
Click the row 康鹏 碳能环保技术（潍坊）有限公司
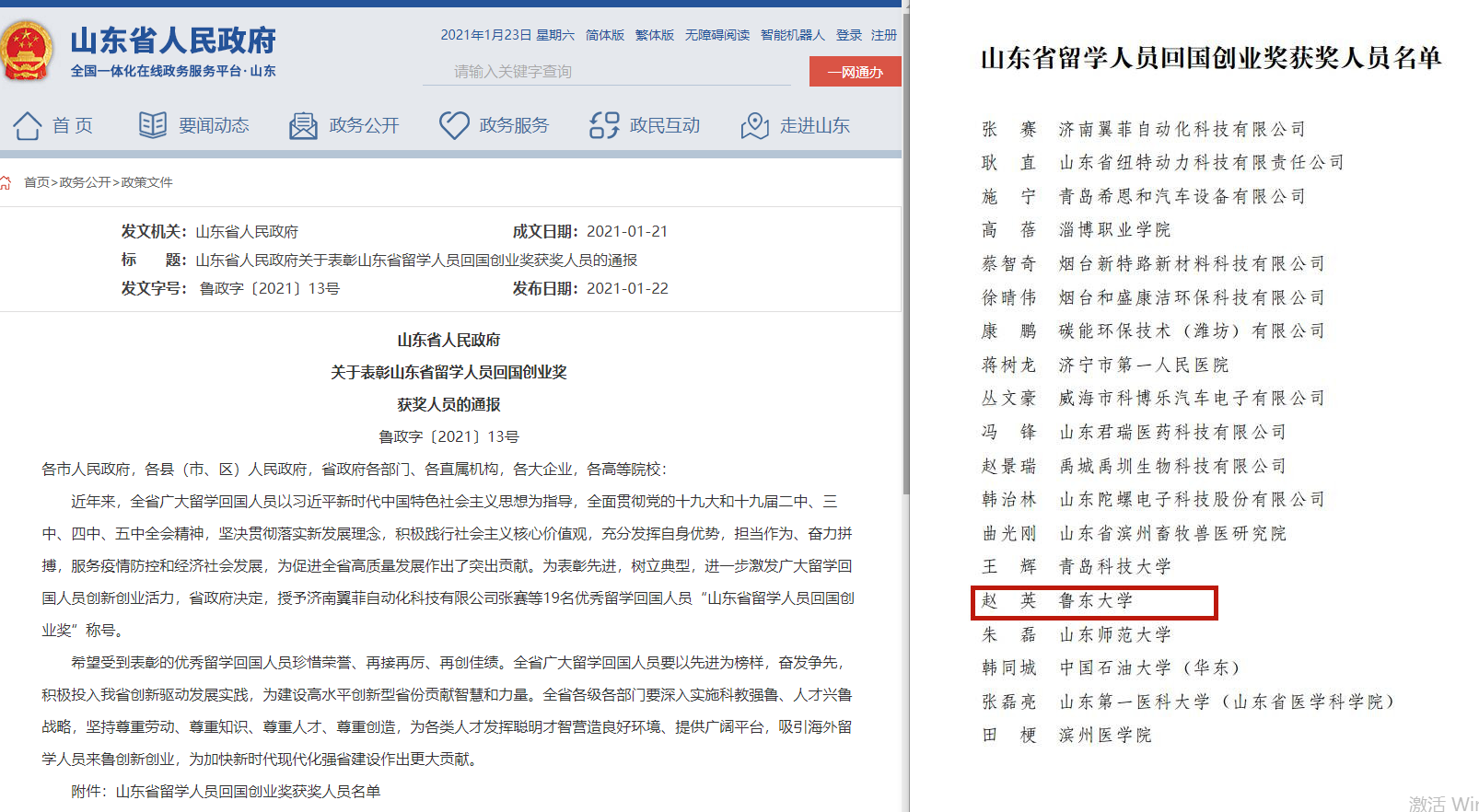pos(1153,331)
